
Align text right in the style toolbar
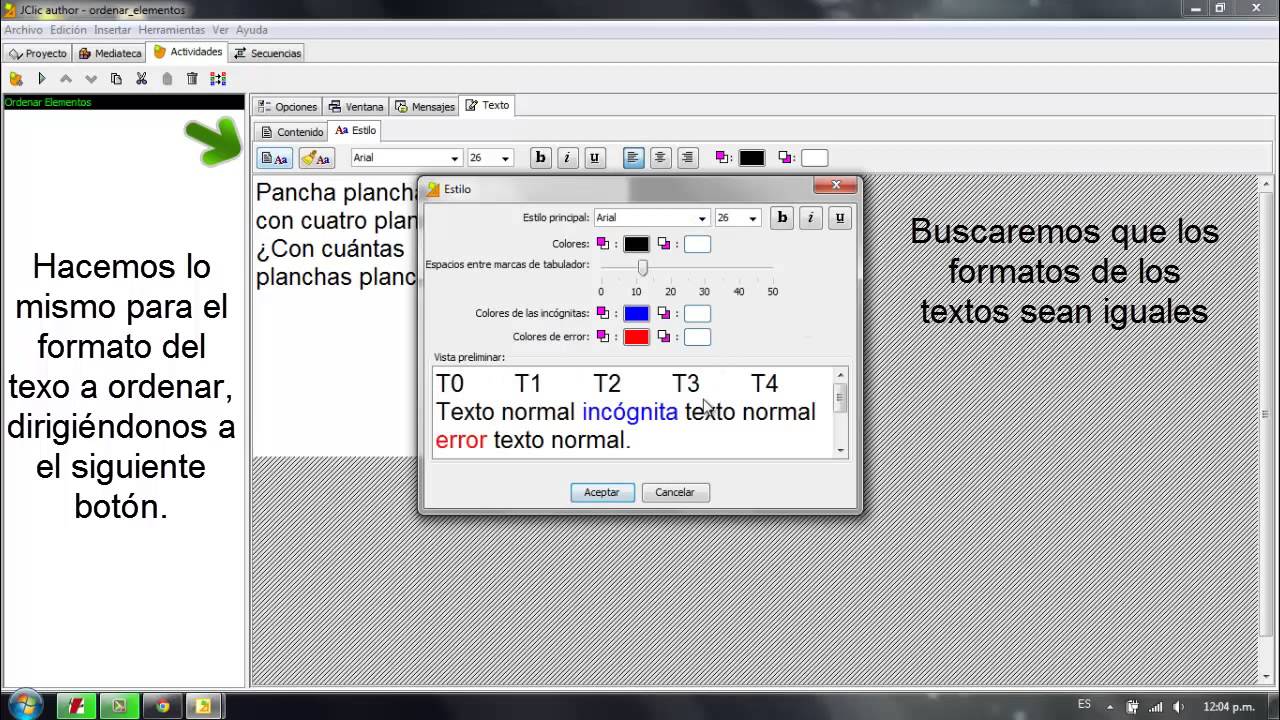coord(687,157)
